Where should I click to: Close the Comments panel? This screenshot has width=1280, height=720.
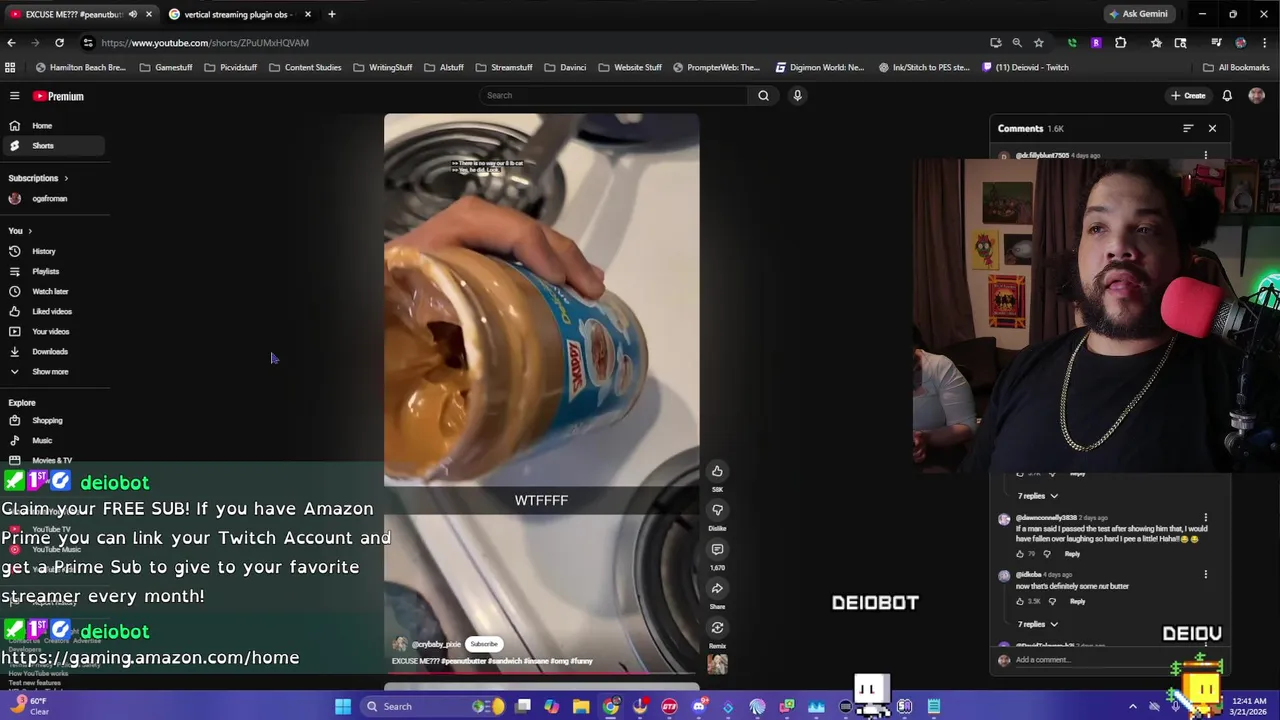tap(1212, 128)
